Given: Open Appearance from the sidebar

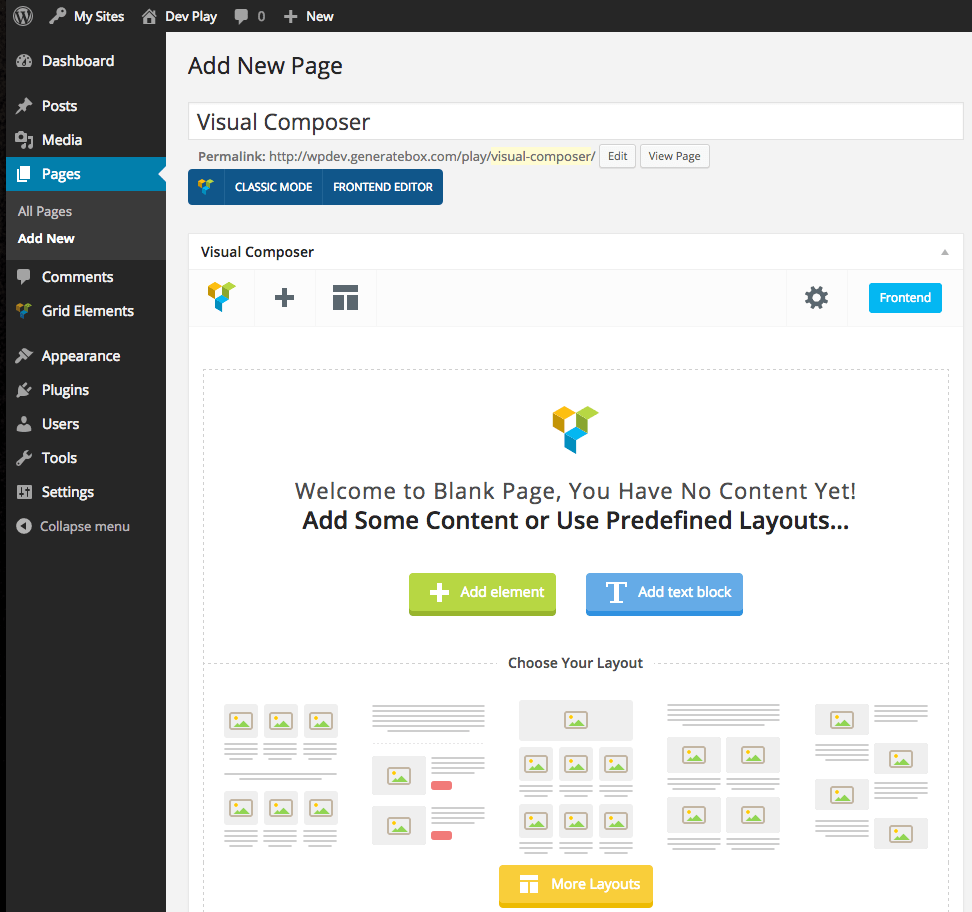Looking at the screenshot, I should pos(79,355).
